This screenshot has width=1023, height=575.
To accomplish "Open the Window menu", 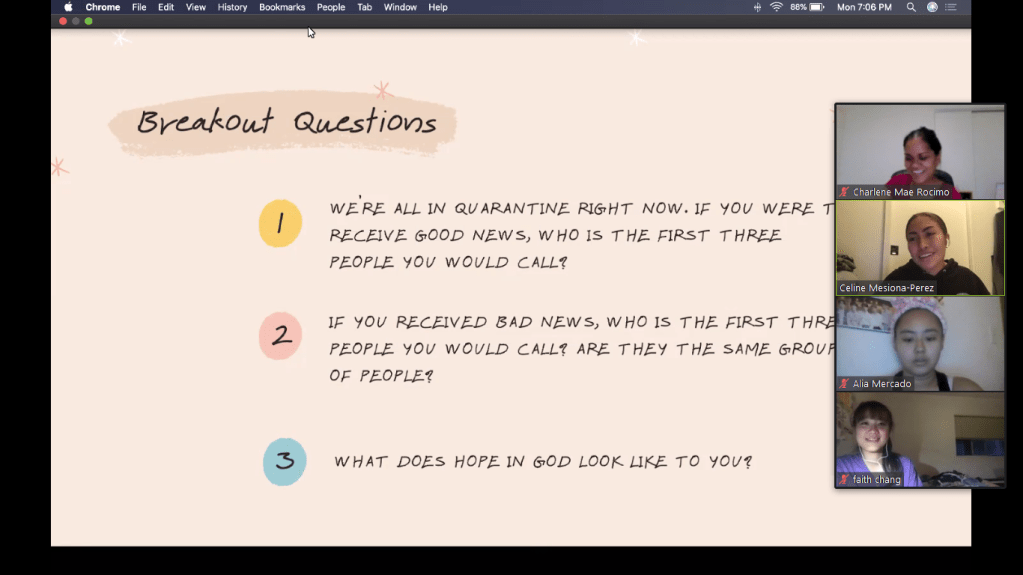I will click(400, 7).
